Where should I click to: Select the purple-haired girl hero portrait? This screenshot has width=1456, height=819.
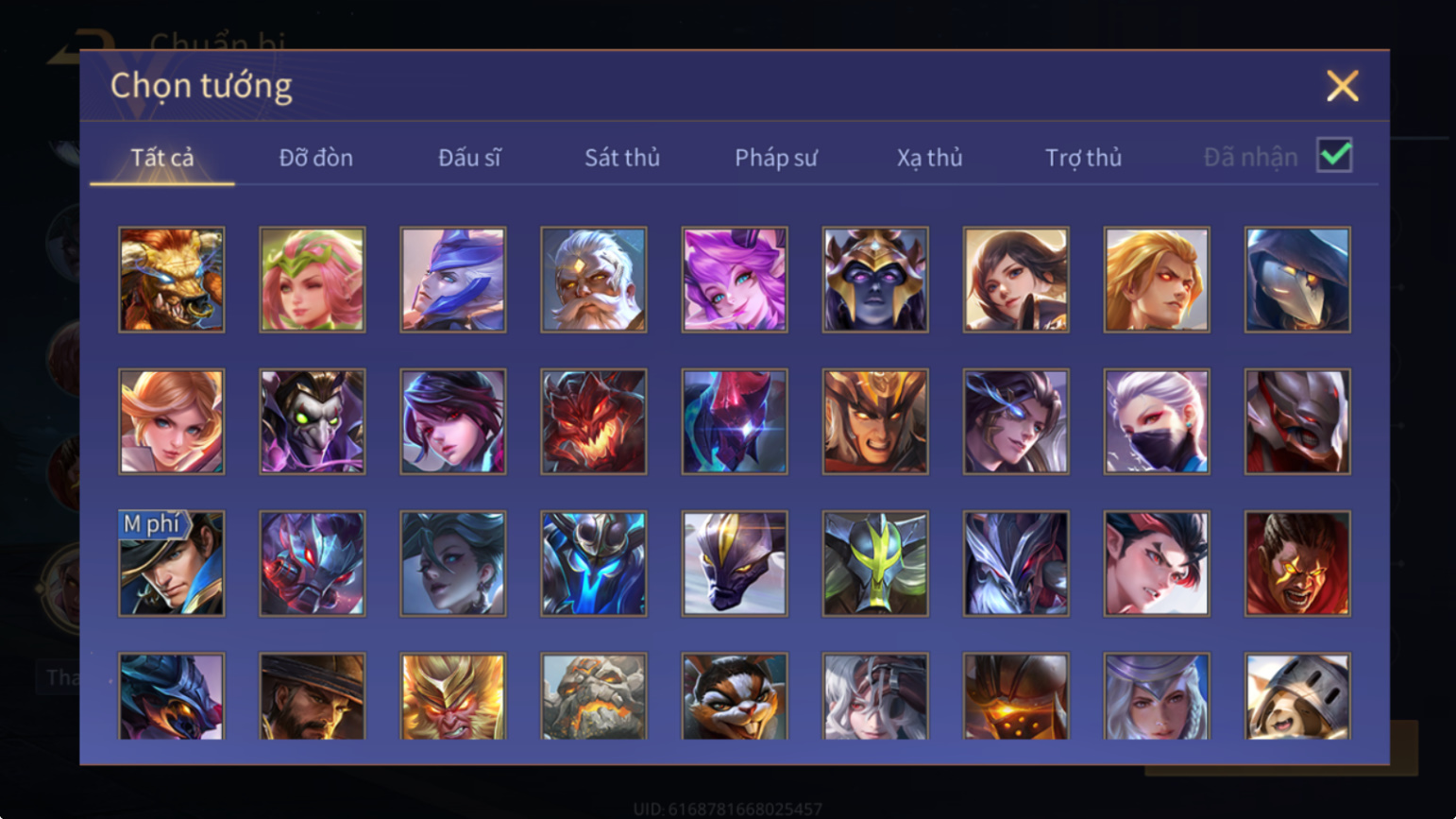point(735,280)
